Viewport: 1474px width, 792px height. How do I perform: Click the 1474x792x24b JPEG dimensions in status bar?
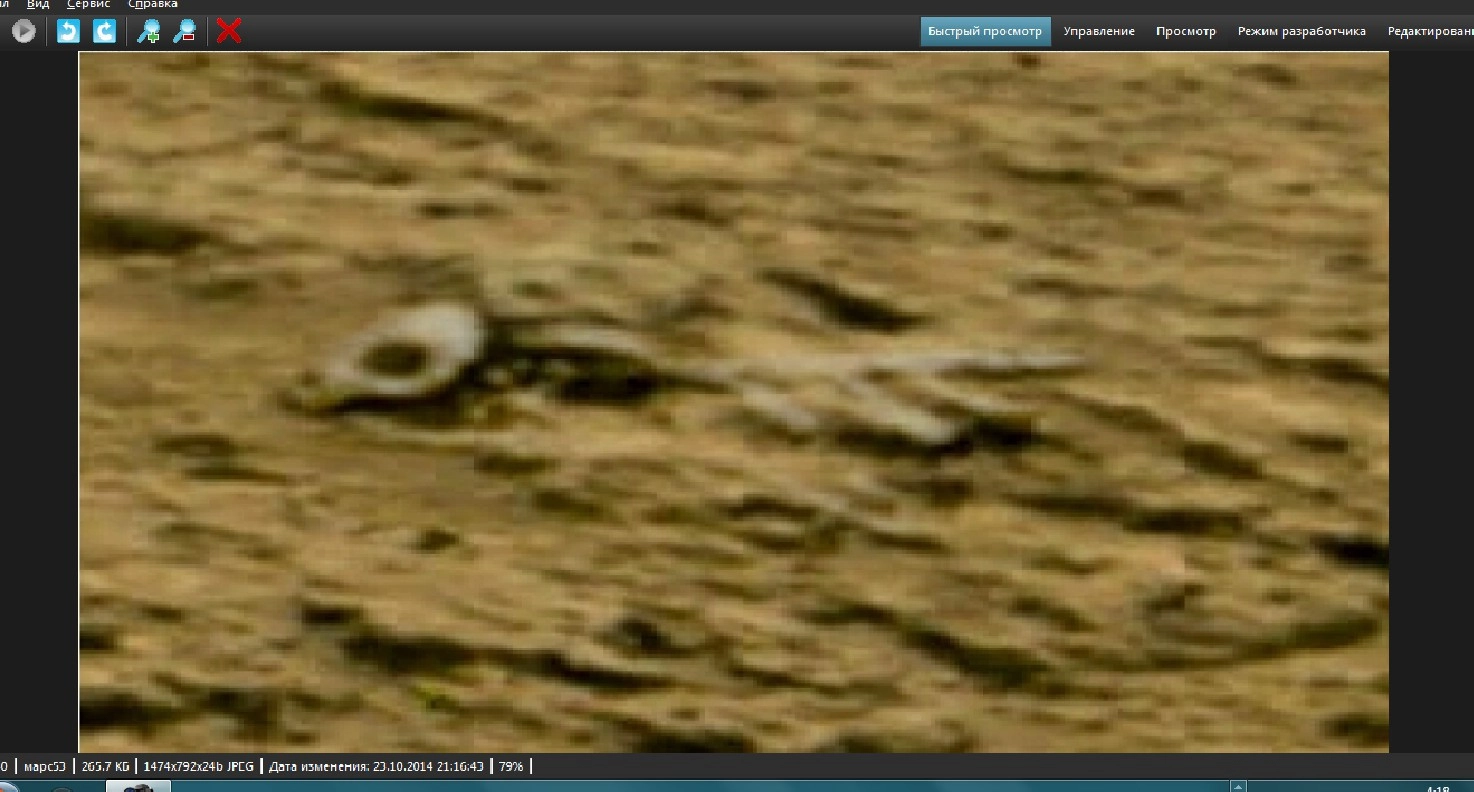click(x=198, y=767)
